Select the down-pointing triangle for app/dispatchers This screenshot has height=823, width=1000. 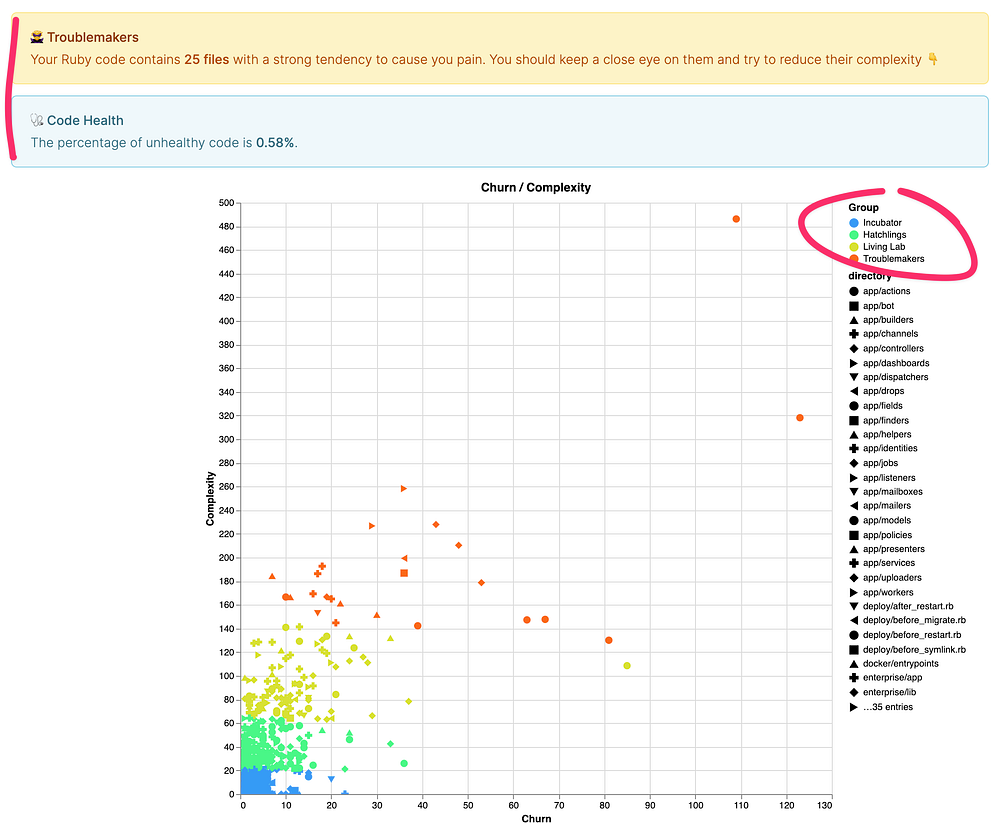pyautogui.click(x=854, y=377)
